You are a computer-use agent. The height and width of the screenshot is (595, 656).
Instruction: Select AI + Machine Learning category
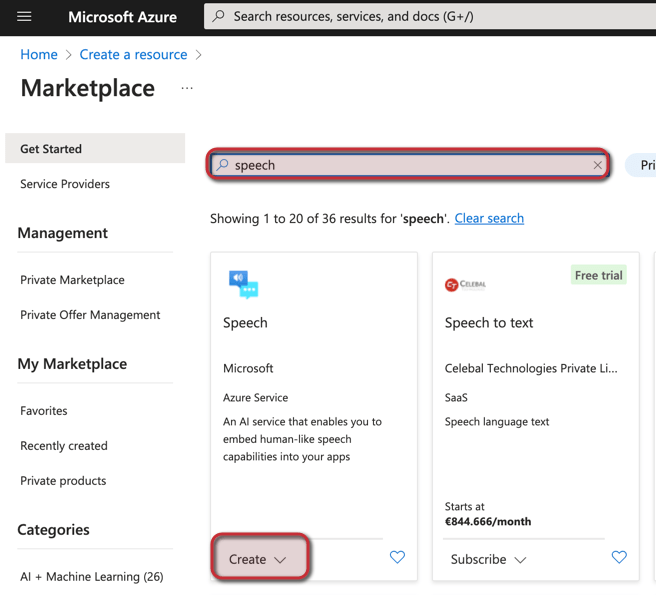[x=91, y=577]
